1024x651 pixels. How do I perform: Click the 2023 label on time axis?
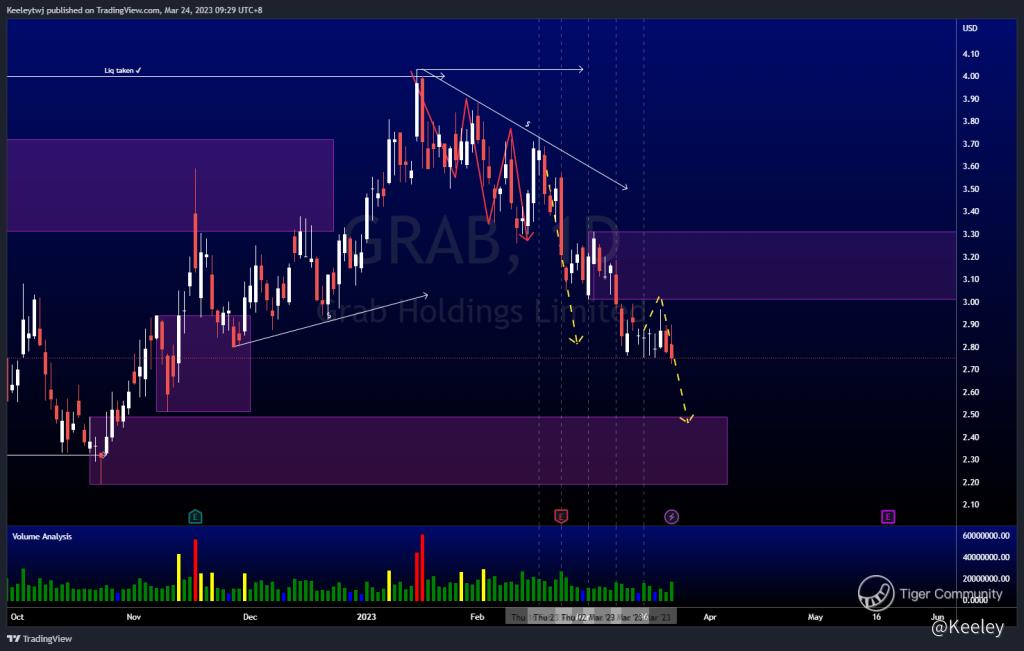366,617
